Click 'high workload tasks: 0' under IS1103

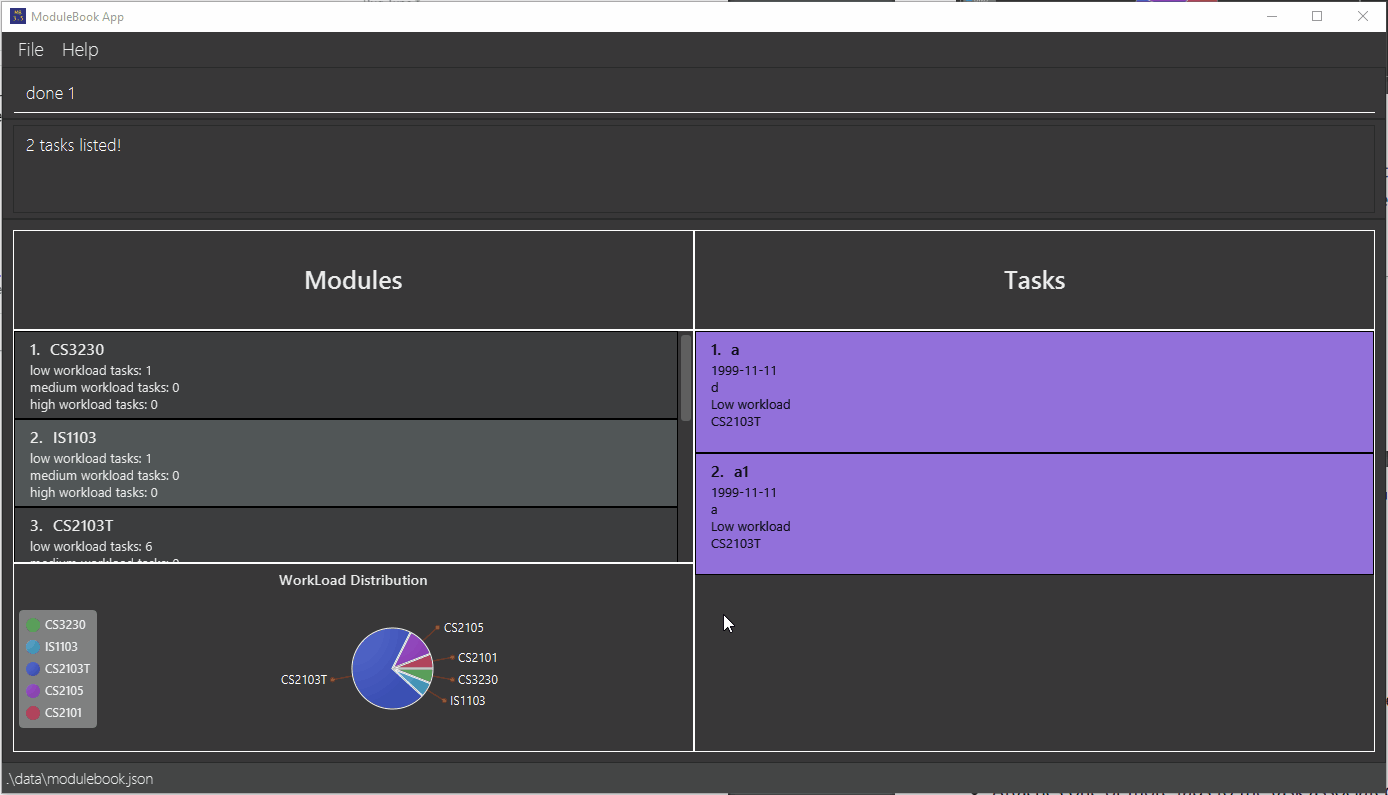pos(94,493)
